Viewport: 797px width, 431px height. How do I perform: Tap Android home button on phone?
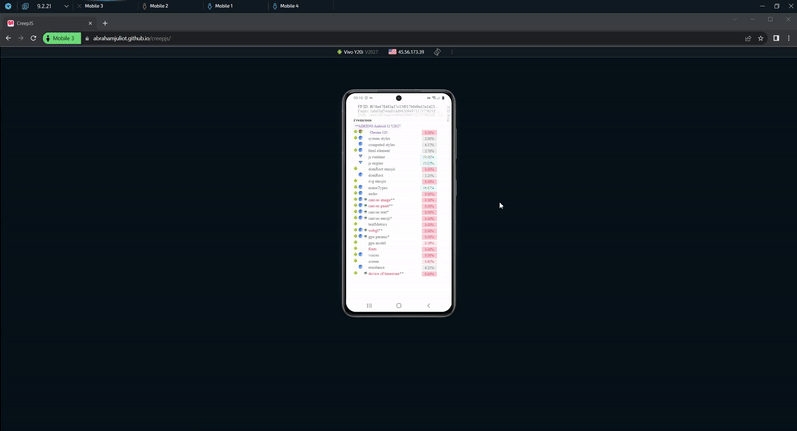coord(399,306)
